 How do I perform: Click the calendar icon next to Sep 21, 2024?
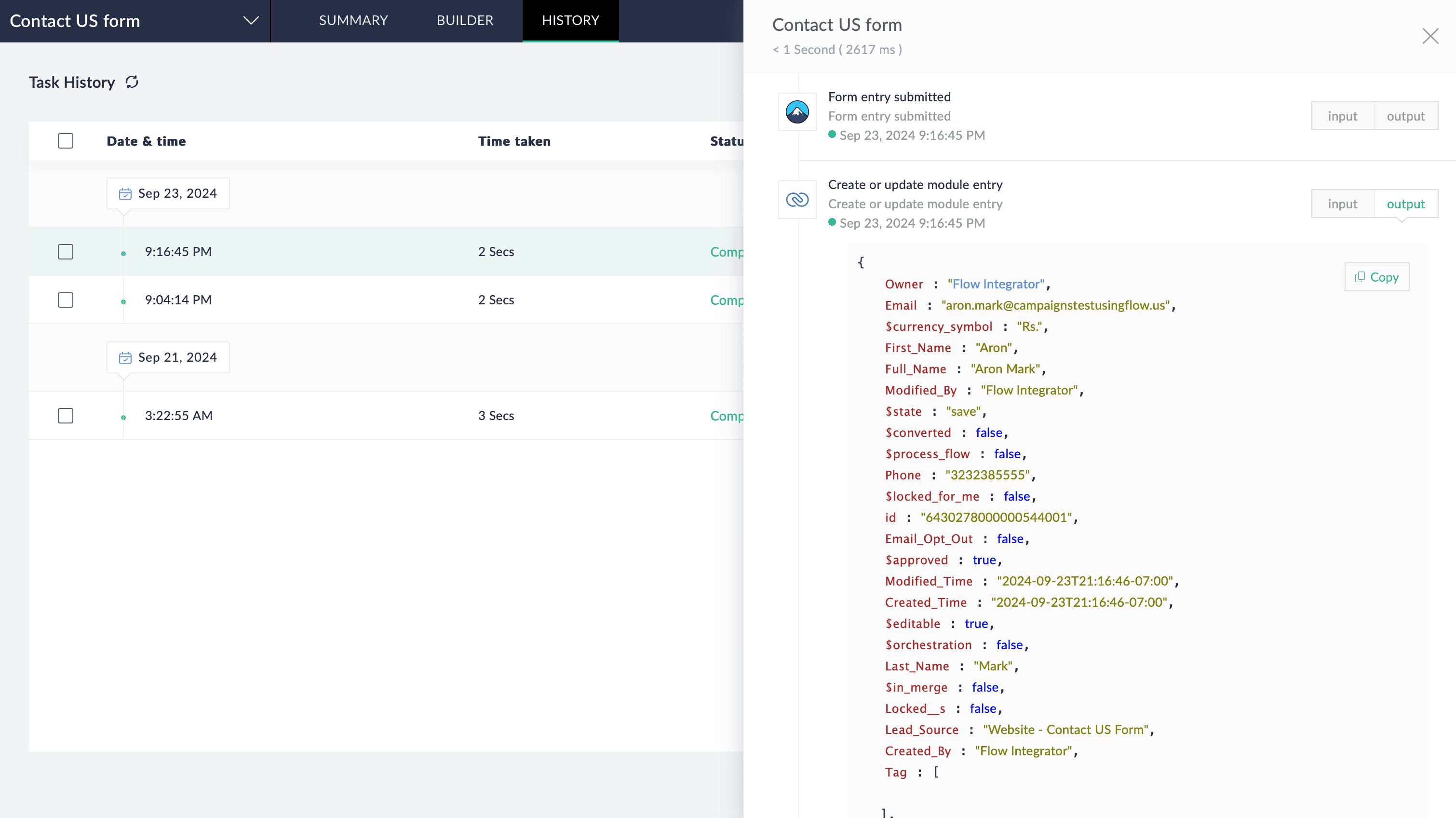tap(125, 358)
